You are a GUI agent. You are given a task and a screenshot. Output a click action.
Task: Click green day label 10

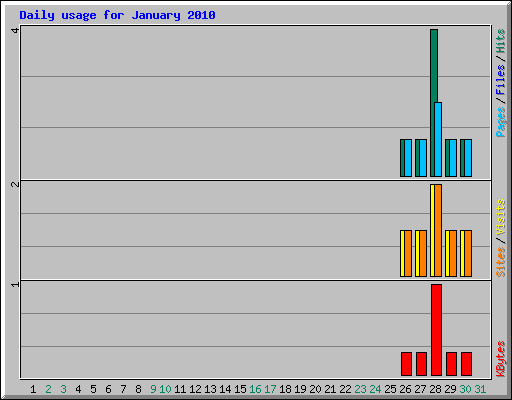click(x=165, y=389)
